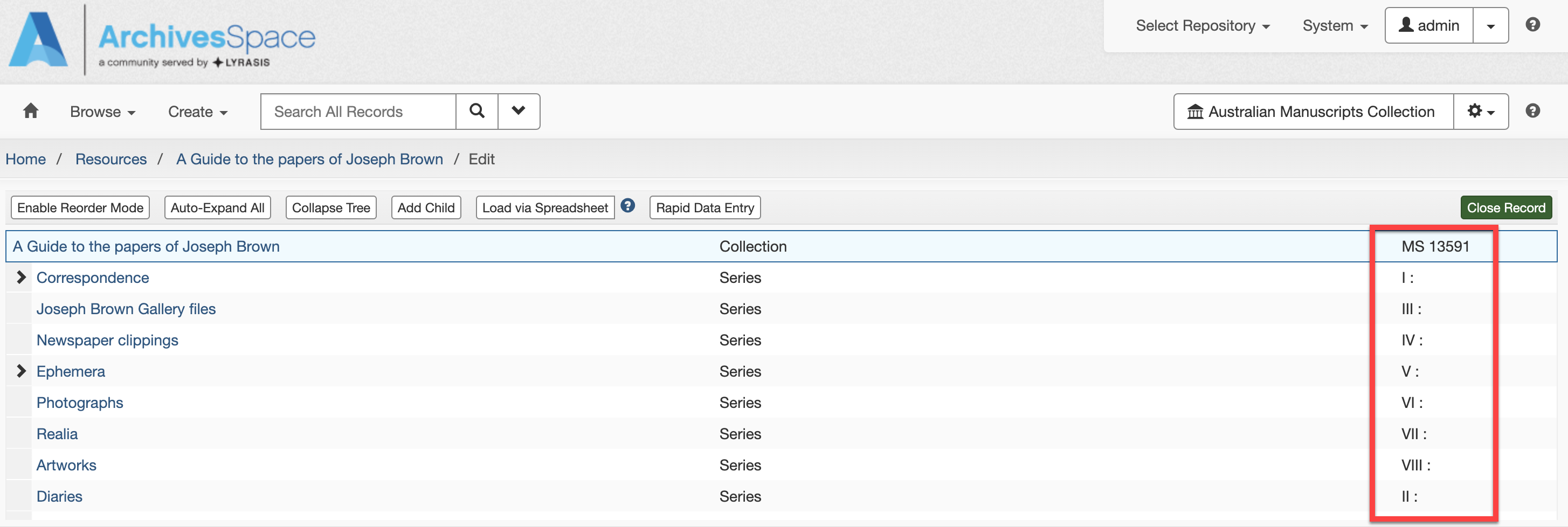Click the Search All Records field

[358, 112]
